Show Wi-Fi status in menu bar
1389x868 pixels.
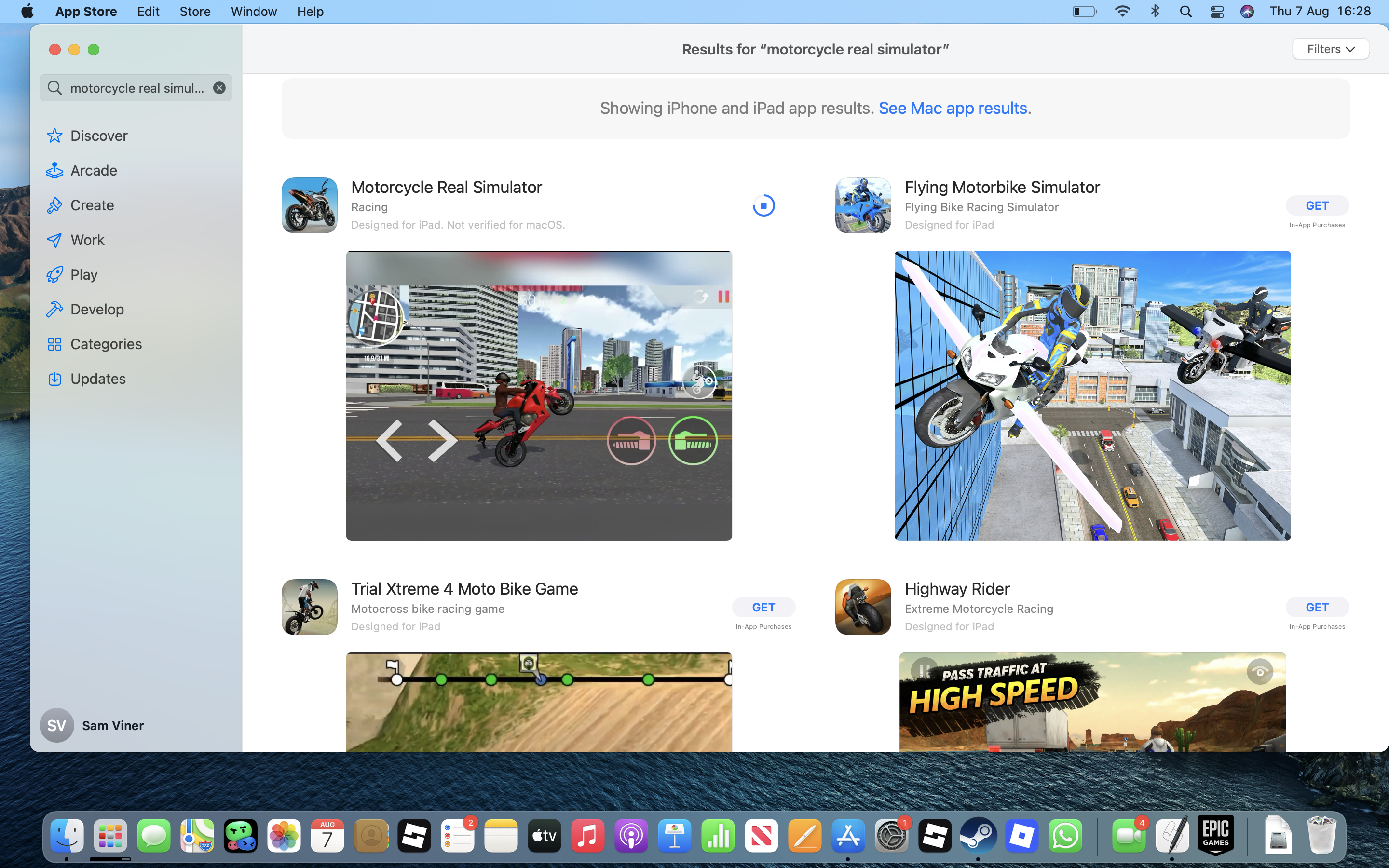[x=1123, y=12]
